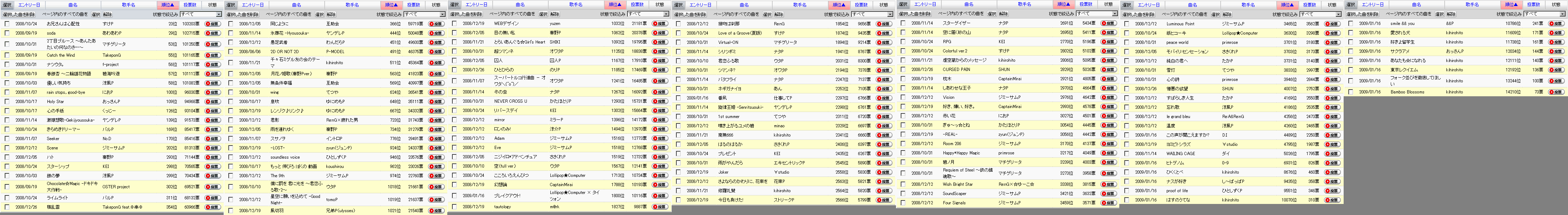
Task: Tick the checkbox beside 'Bamboo Blossoms'
Action: [x=1351, y=92]
